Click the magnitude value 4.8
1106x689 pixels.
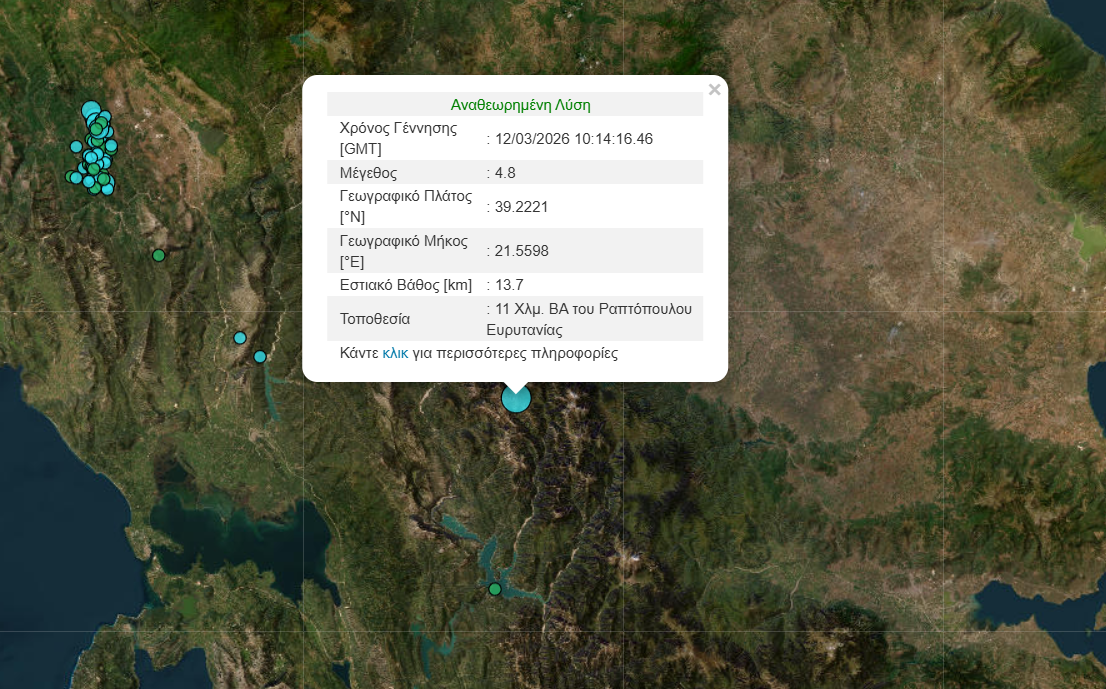(x=504, y=172)
